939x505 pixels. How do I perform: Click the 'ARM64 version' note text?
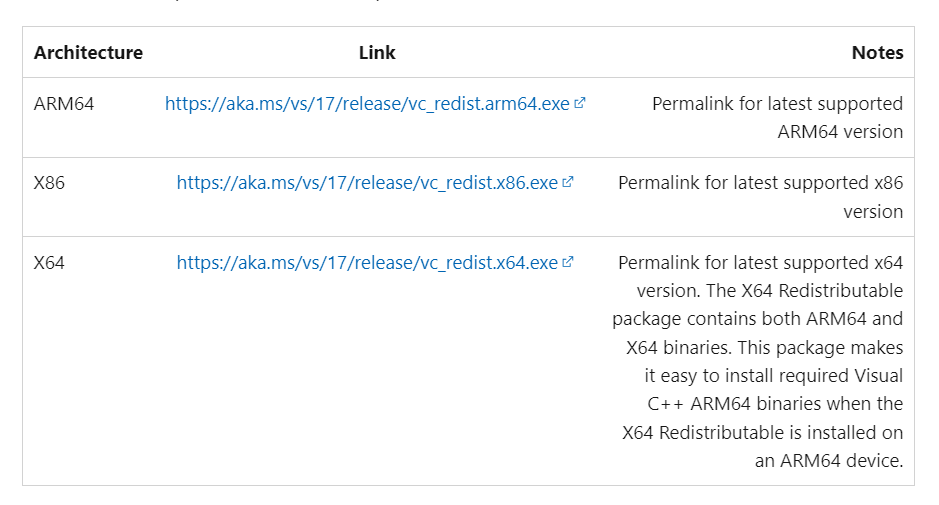tap(840, 132)
